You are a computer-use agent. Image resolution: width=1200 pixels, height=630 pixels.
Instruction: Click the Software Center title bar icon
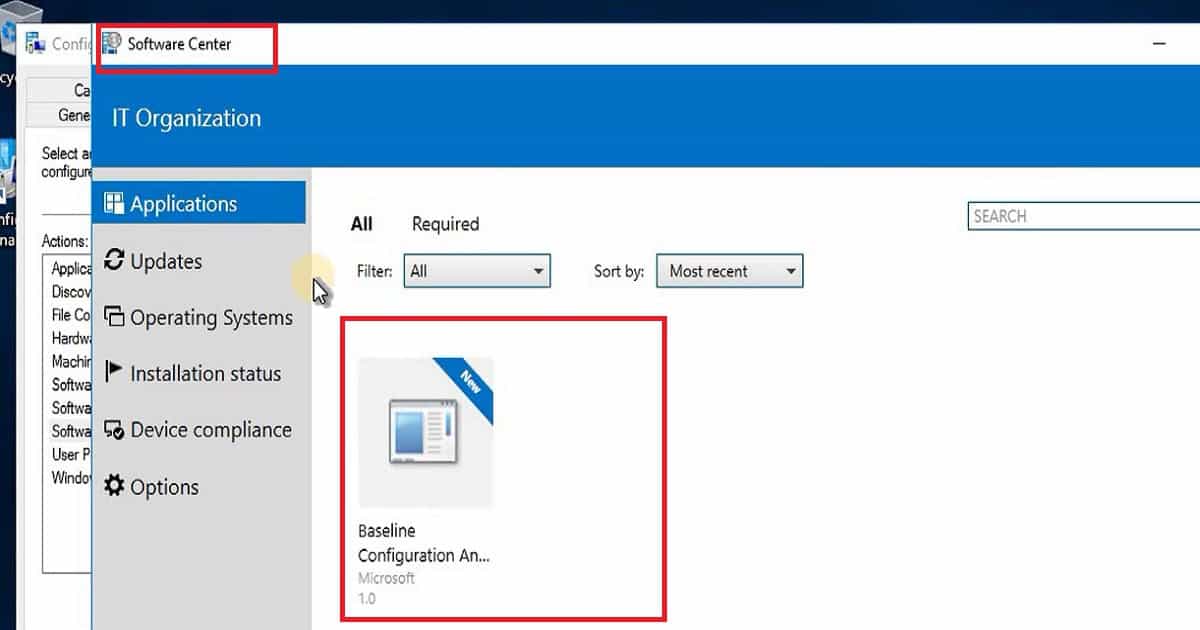point(112,44)
